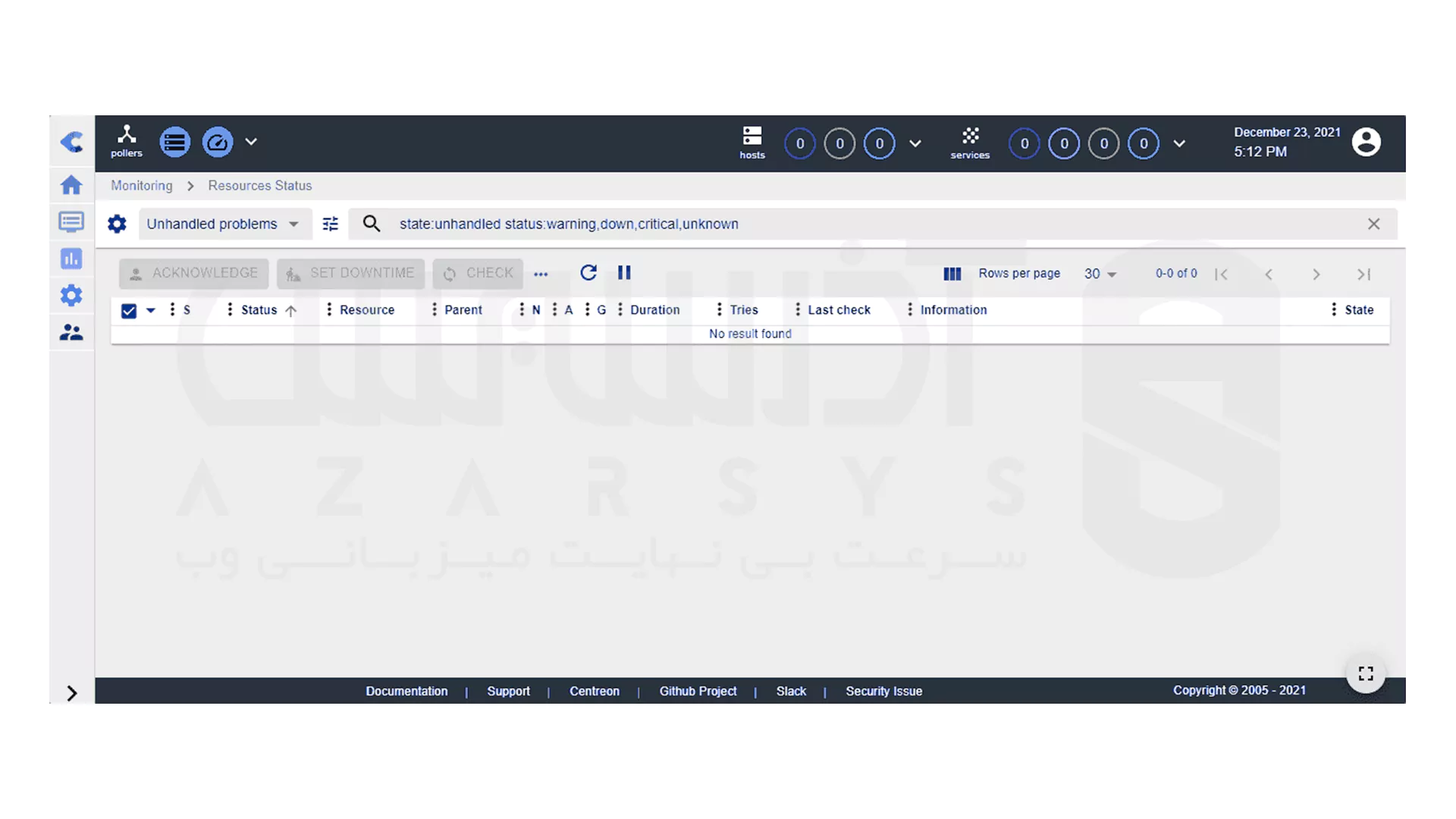
Task: Click the third services counter circle
Action: (x=1104, y=143)
